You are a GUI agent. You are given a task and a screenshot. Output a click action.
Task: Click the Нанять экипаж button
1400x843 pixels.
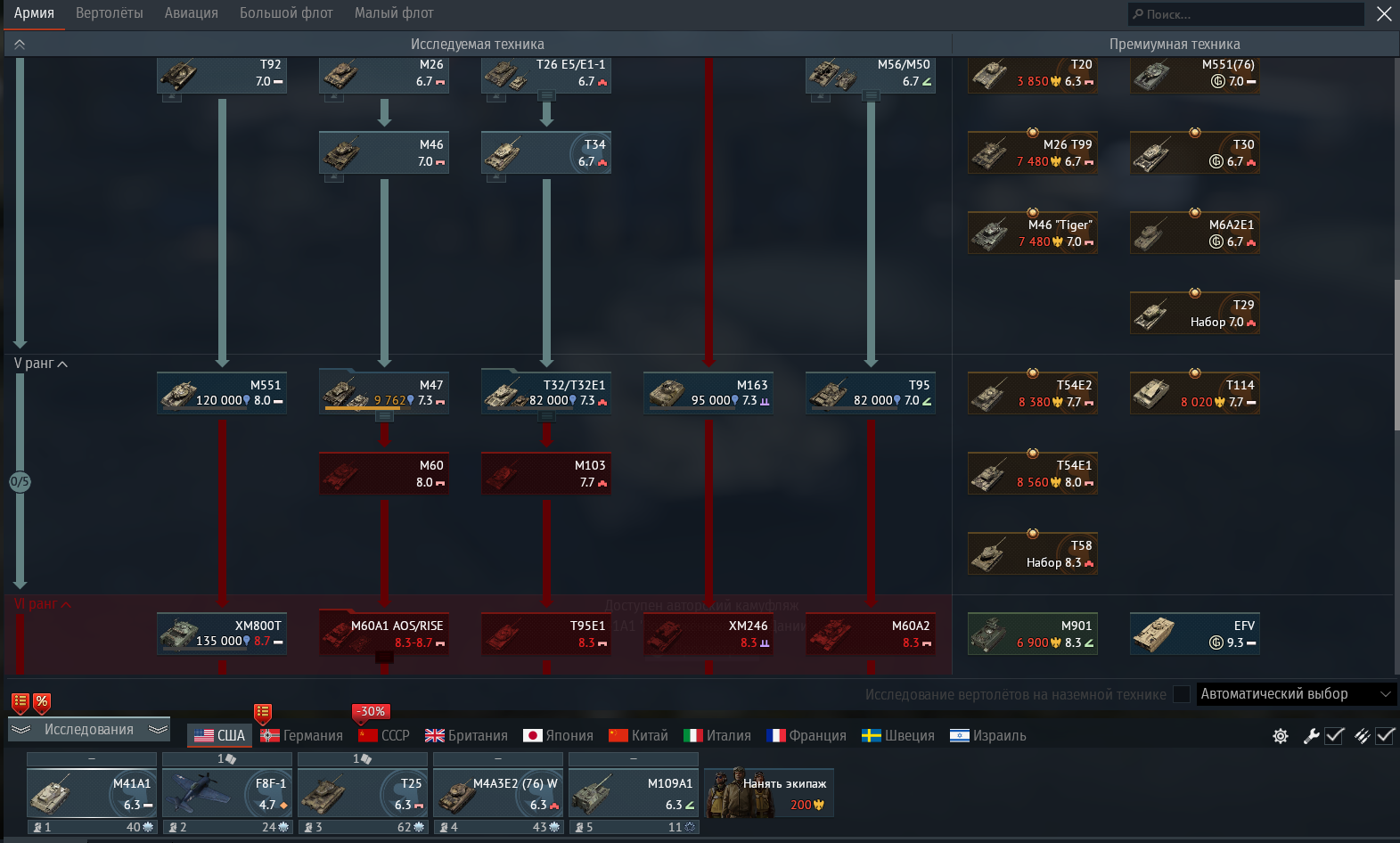769,793
